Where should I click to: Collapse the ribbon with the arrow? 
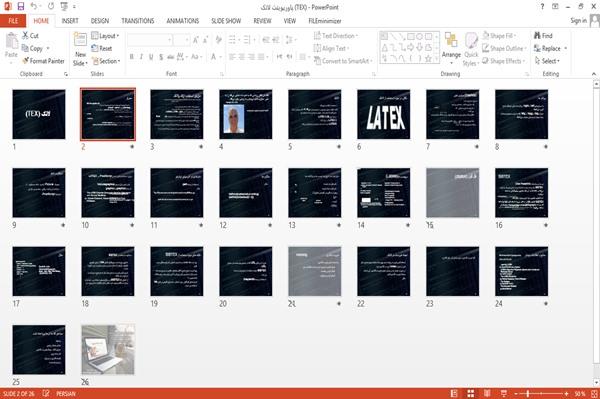(x=594, y=74)
